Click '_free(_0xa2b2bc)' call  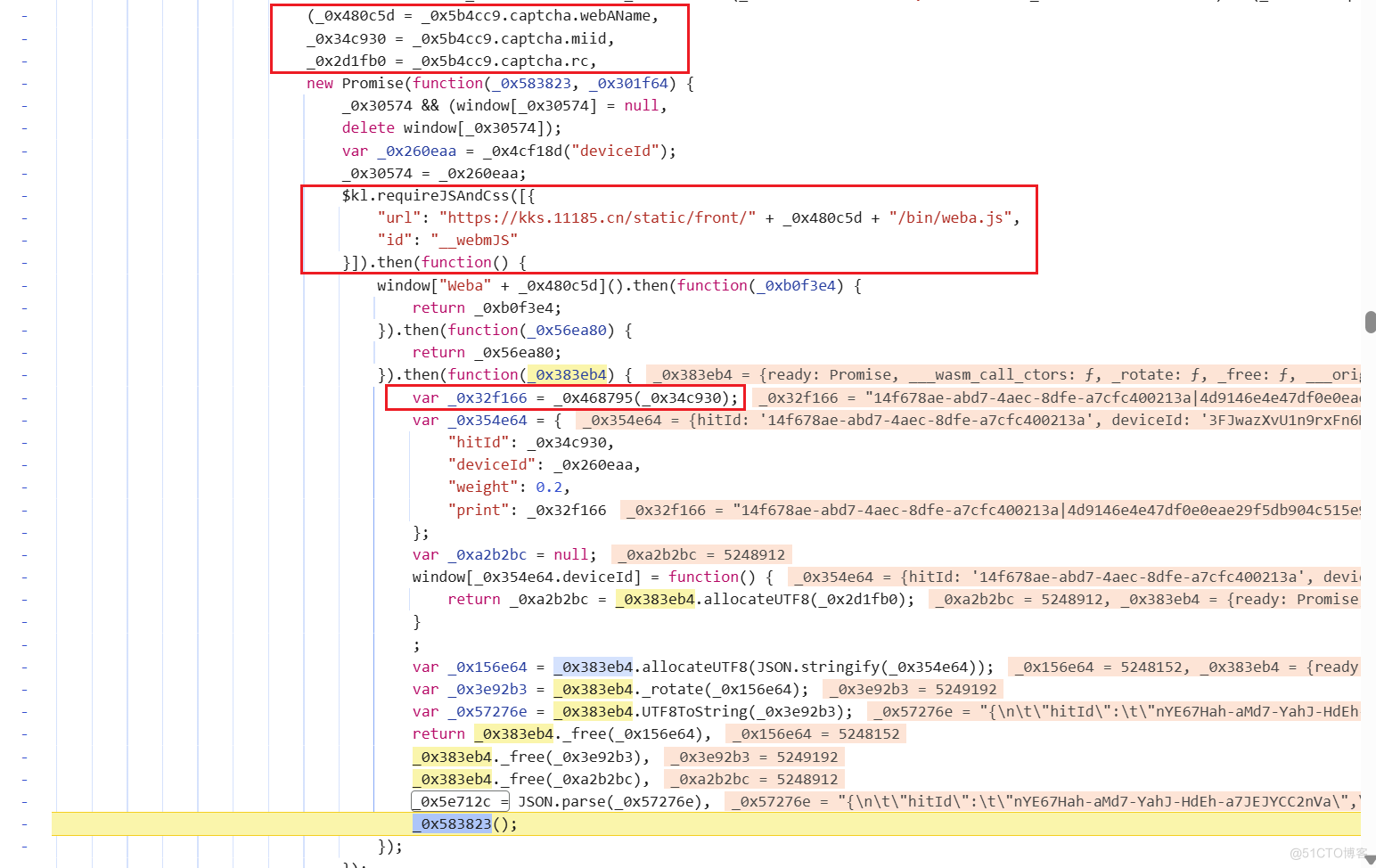tap(570, 780)
